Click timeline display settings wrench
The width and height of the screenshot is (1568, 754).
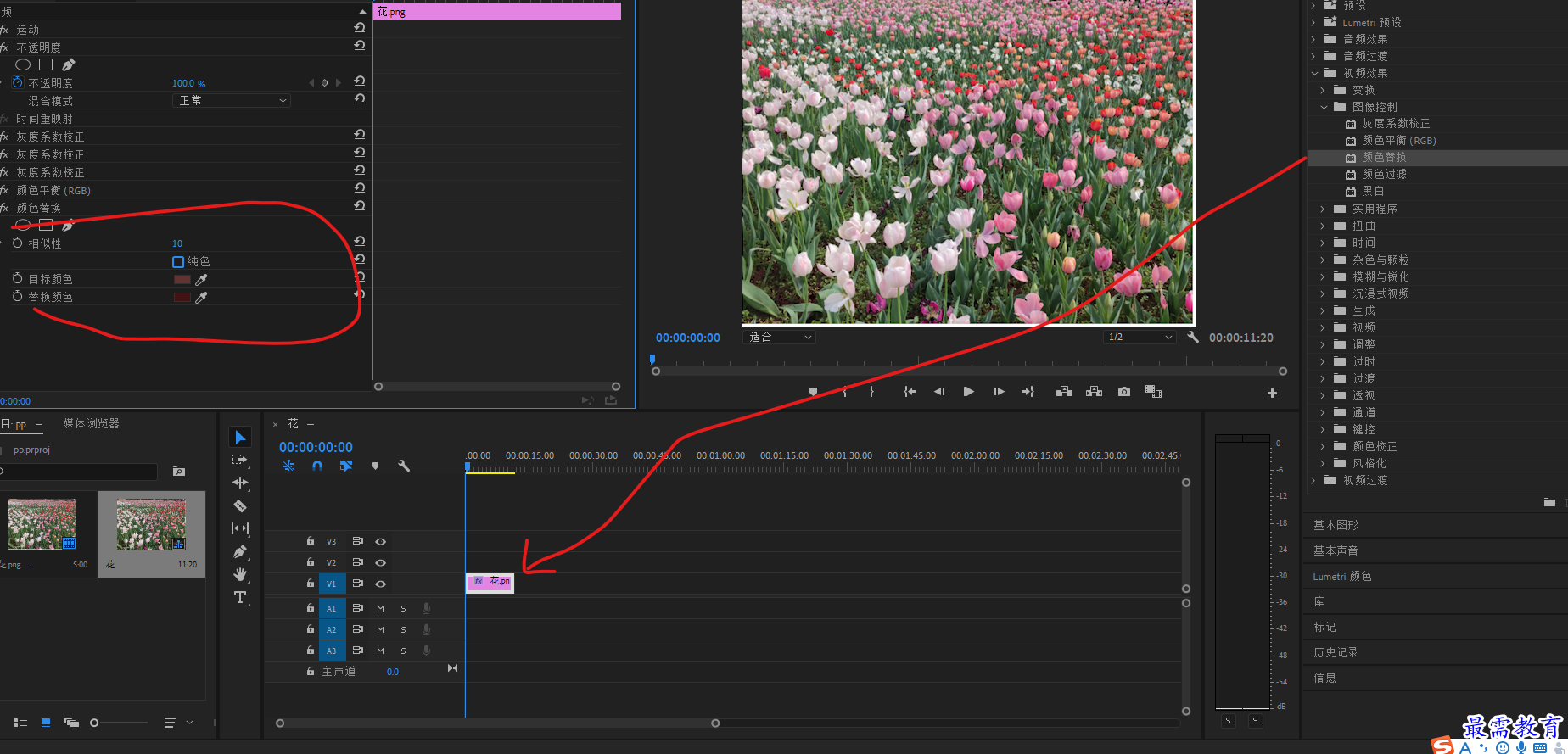click(404, 466)
